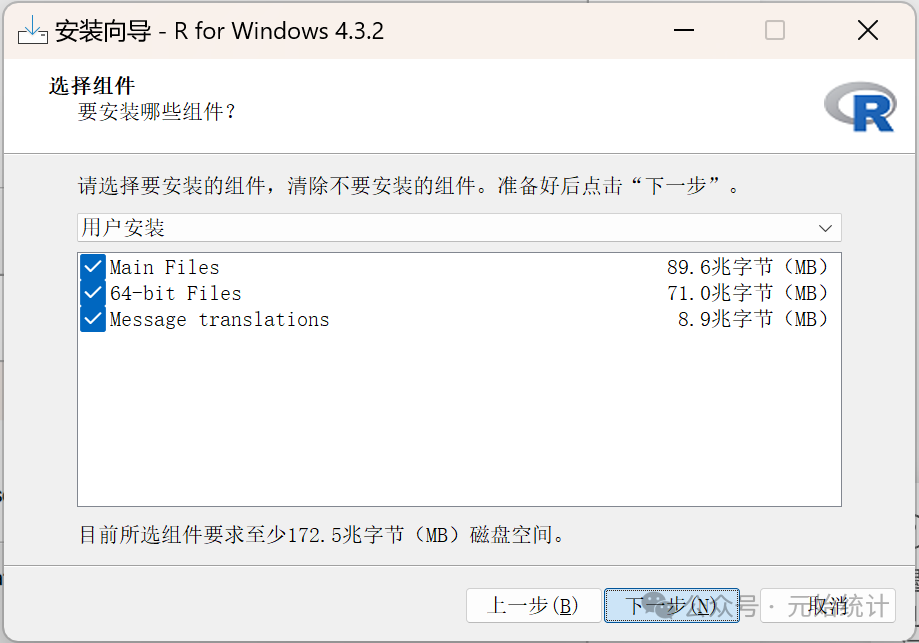Screen dimensions: 919x643
Task: Click the 71.0 MB size of 64-bit Files
Action: [x=747, y=293]
